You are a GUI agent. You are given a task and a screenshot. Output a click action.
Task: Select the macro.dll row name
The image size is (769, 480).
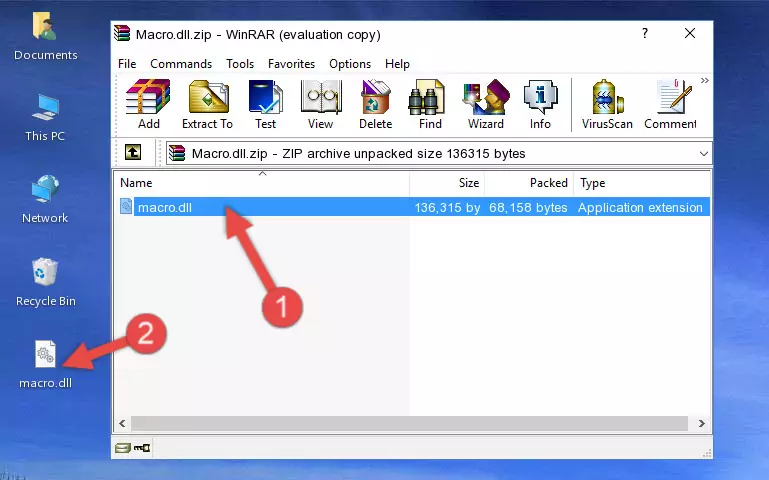tap(165, 207)
